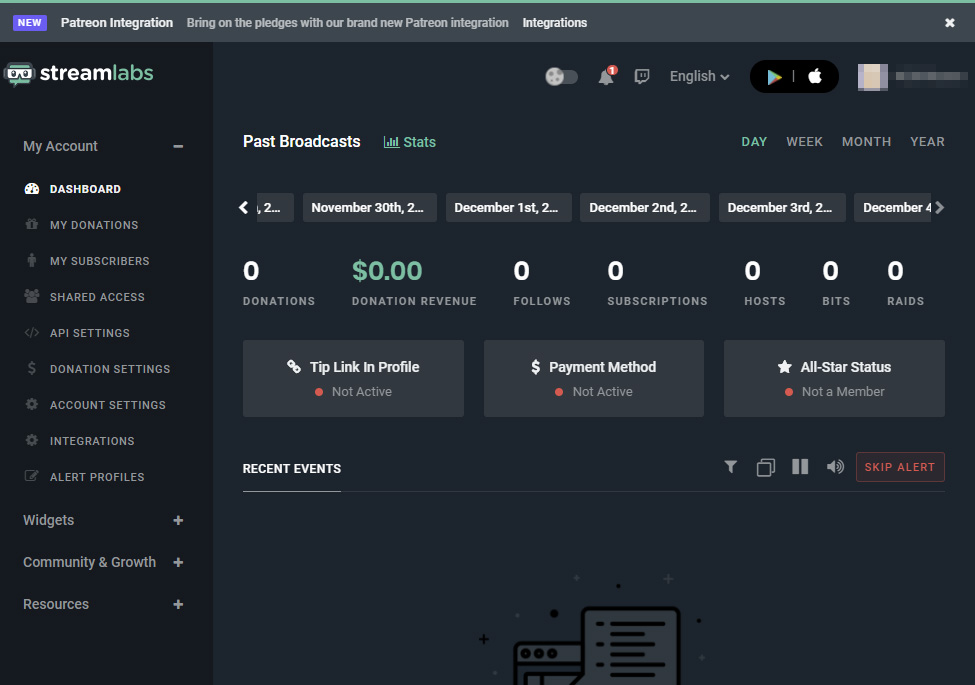Image resolution: width=975 pixels, height=685 pixels.
Task: Select the December 2nd broadcast
Action: point(645,208)
